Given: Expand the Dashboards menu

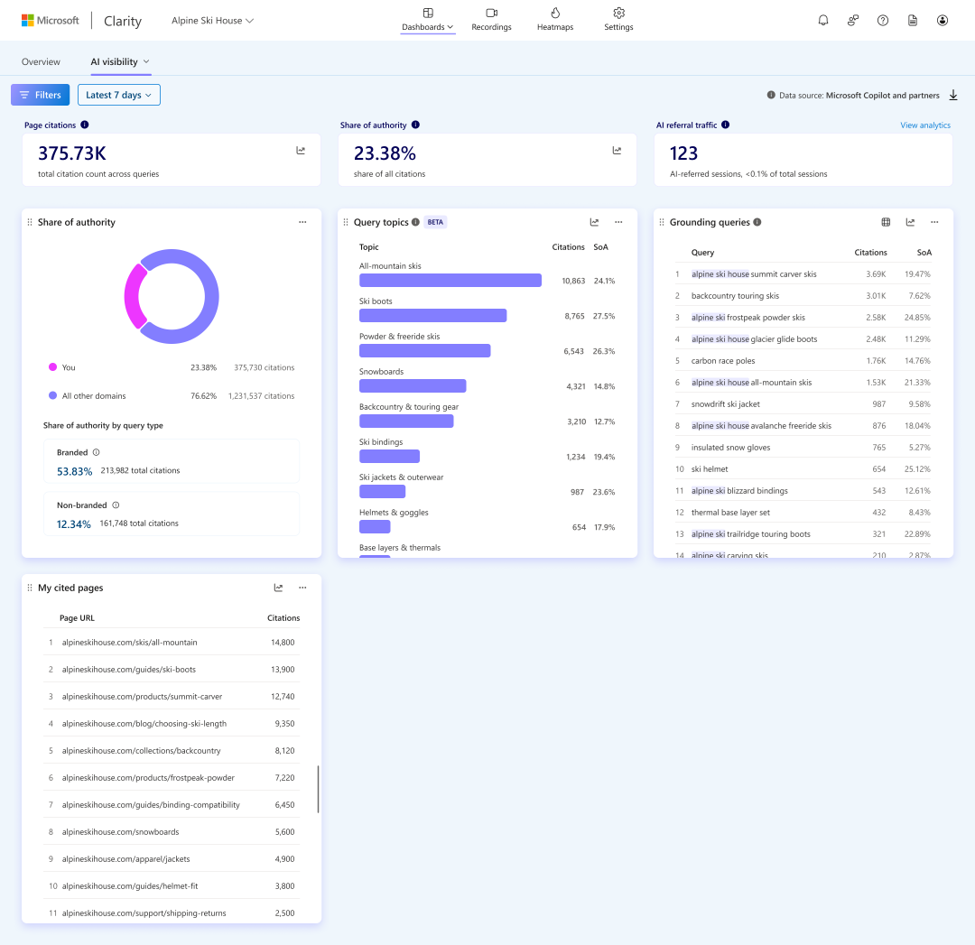Looking at the screenshot, I should (427, 19).
